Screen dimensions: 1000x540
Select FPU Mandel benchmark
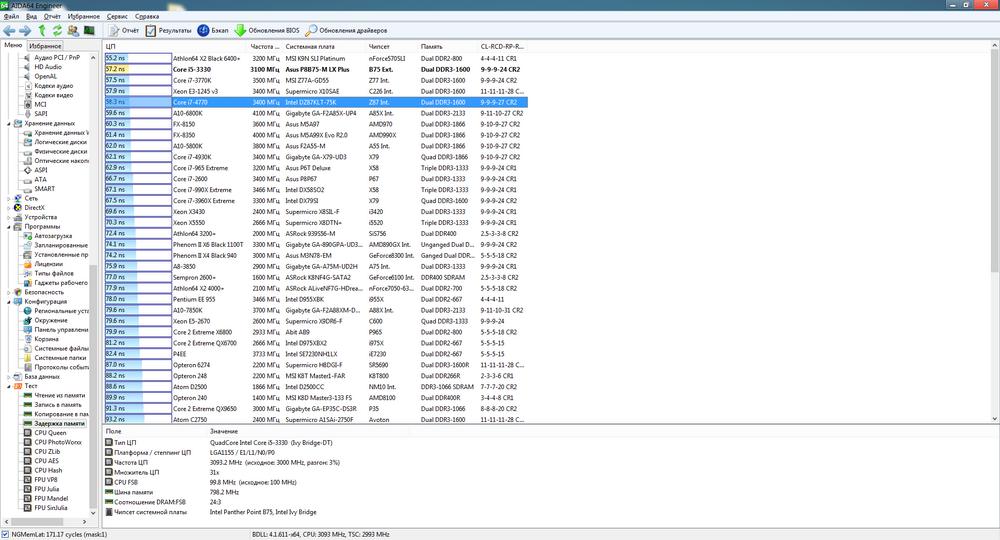click(x=51, y=499)
